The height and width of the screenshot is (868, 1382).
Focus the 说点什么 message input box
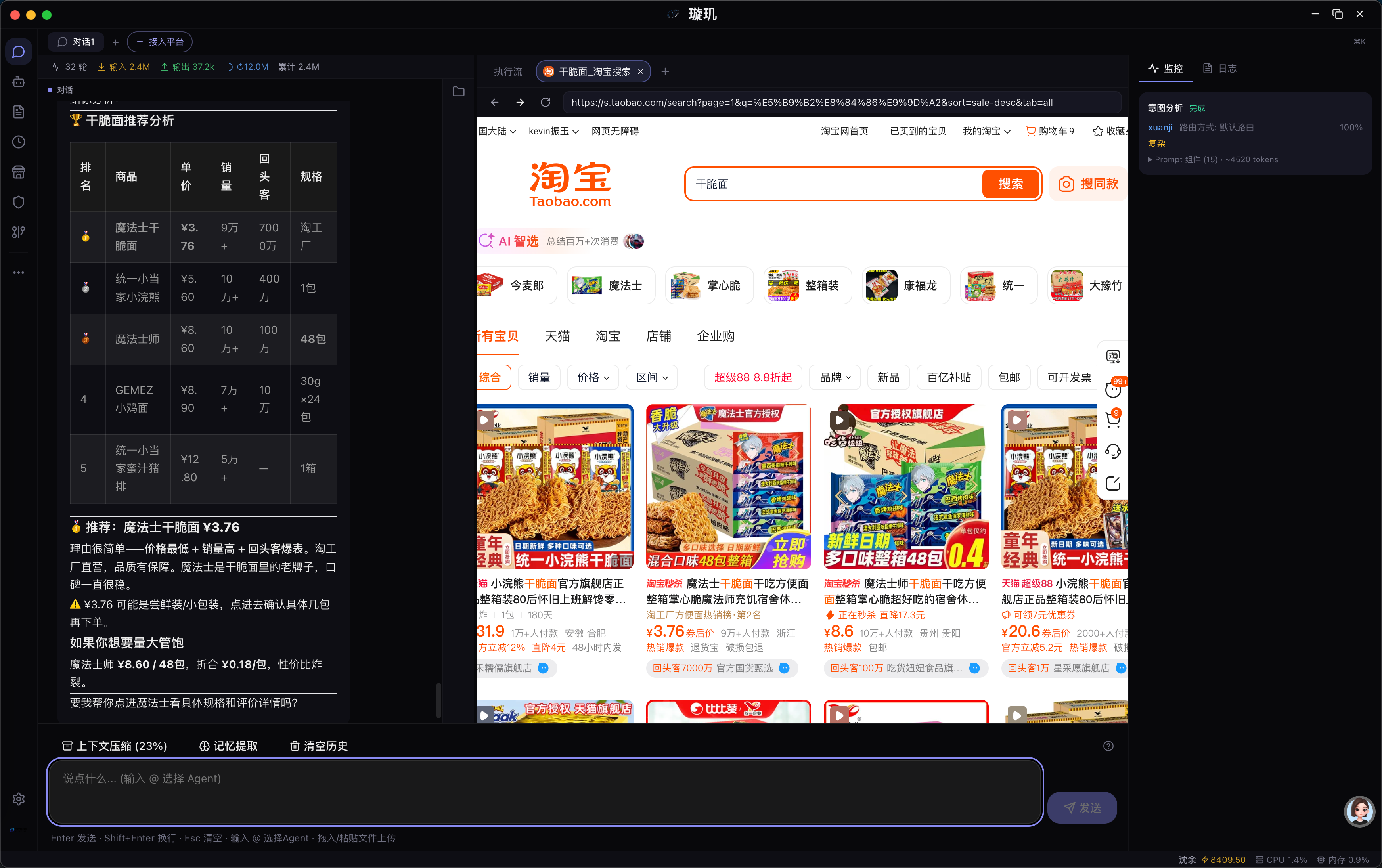coord(545,792)
